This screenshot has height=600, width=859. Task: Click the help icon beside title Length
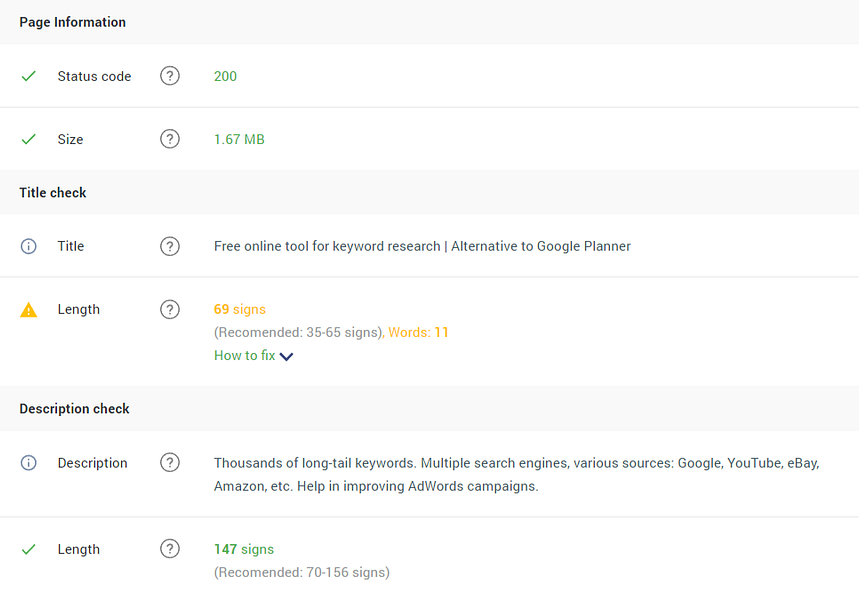(x=170, y=309)
